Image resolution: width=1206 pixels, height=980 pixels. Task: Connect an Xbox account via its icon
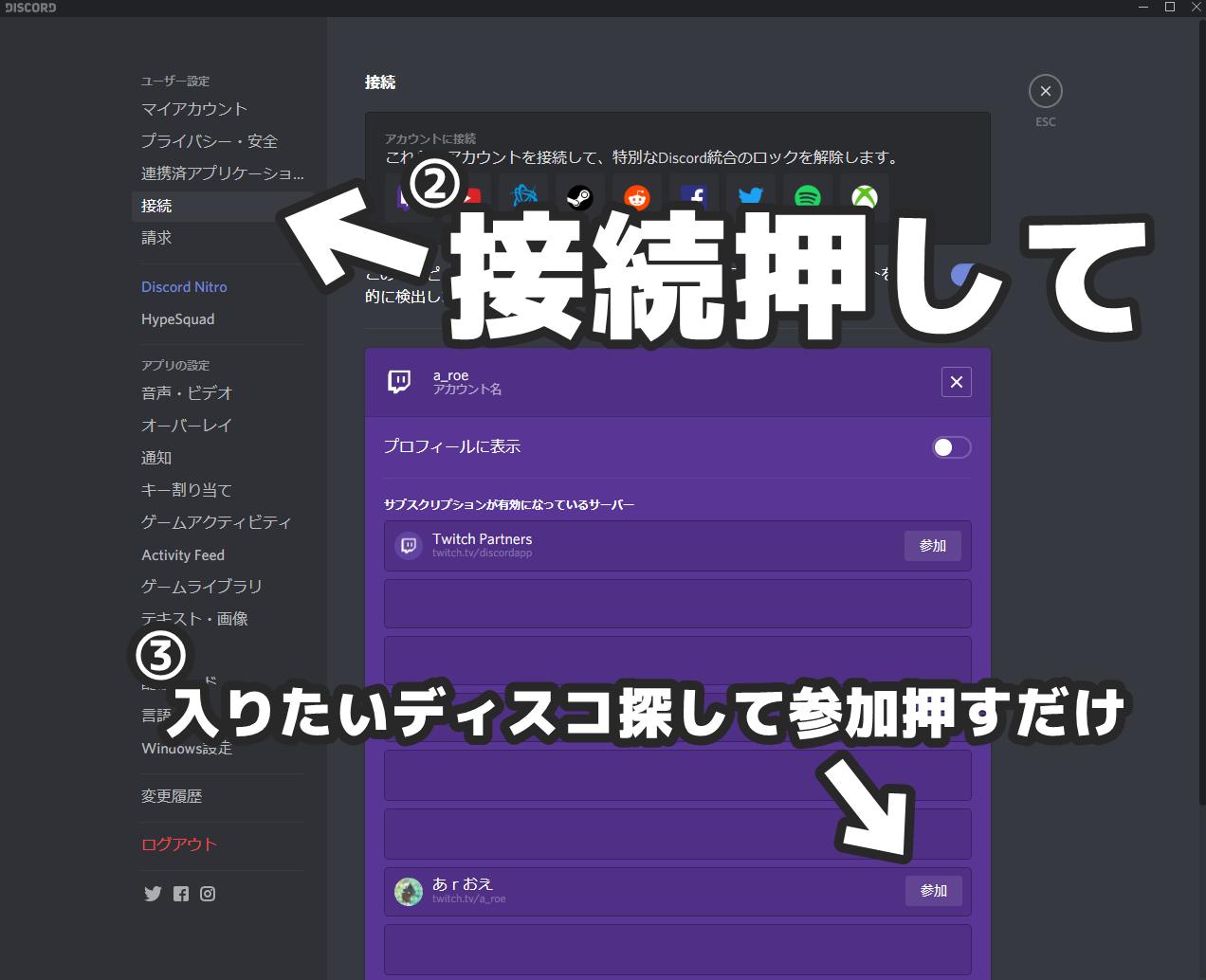865,196
